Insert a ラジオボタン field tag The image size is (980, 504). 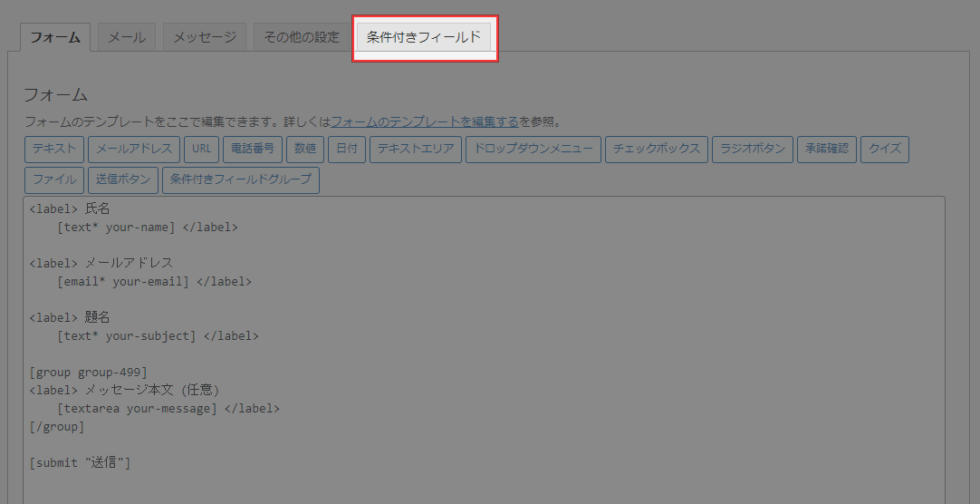pos(753,149)
